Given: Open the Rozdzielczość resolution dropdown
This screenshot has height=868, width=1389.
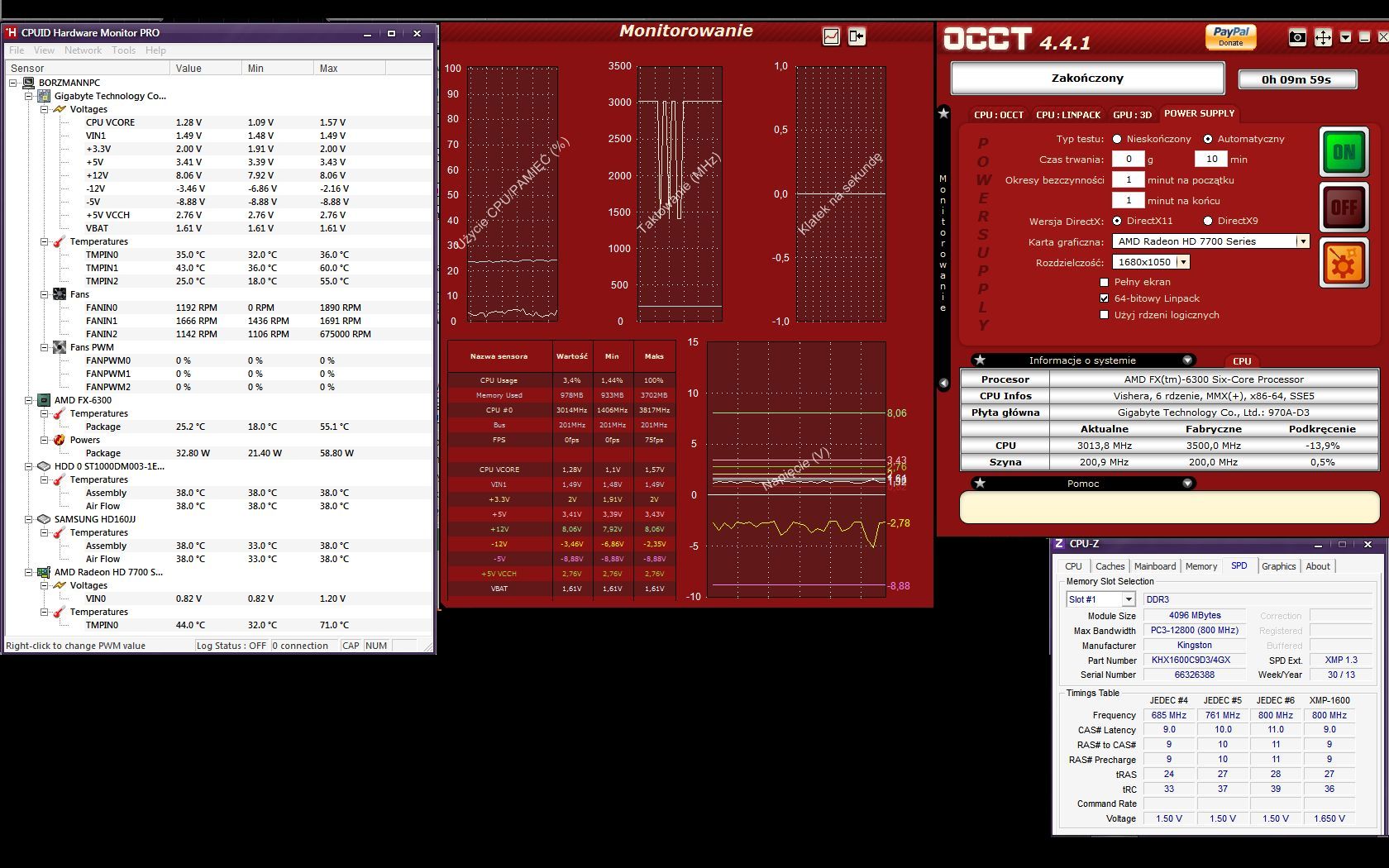Looking at the screenshot, I should tap(1183, 262).
